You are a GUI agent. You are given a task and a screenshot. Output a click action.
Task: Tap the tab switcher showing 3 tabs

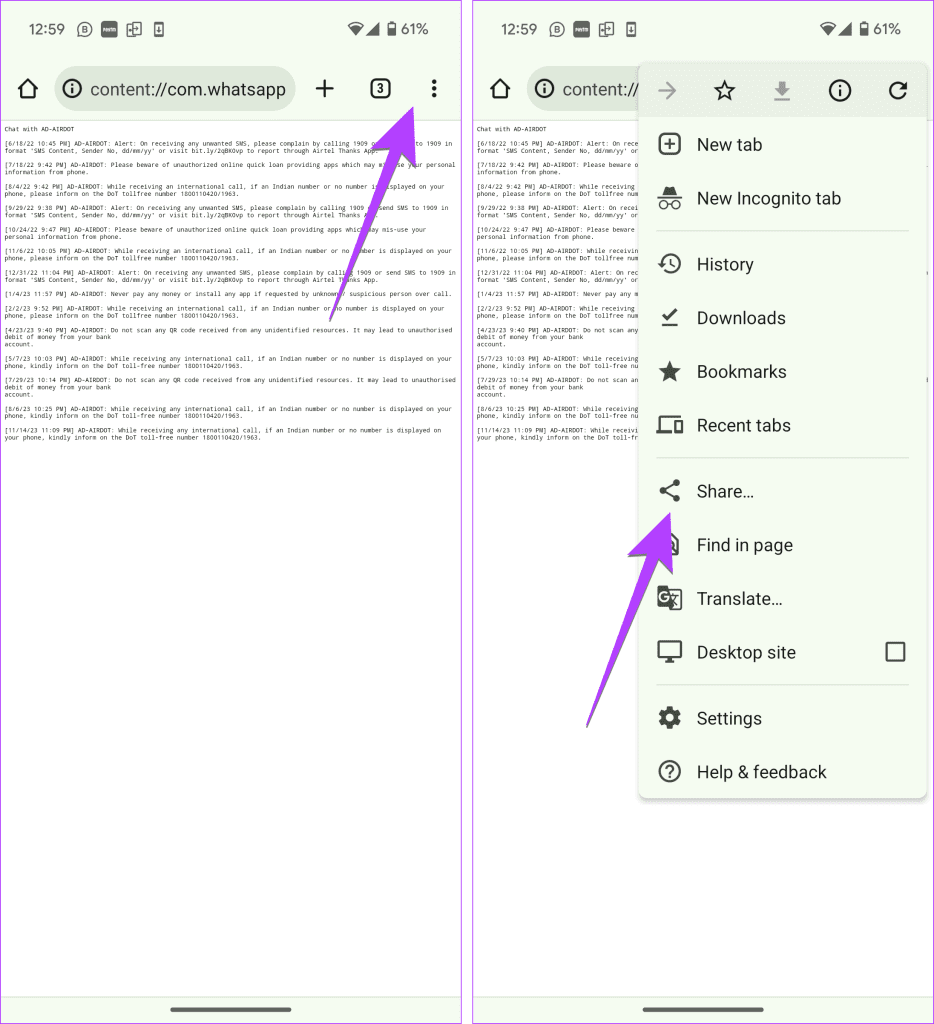(x=380, y=89)
